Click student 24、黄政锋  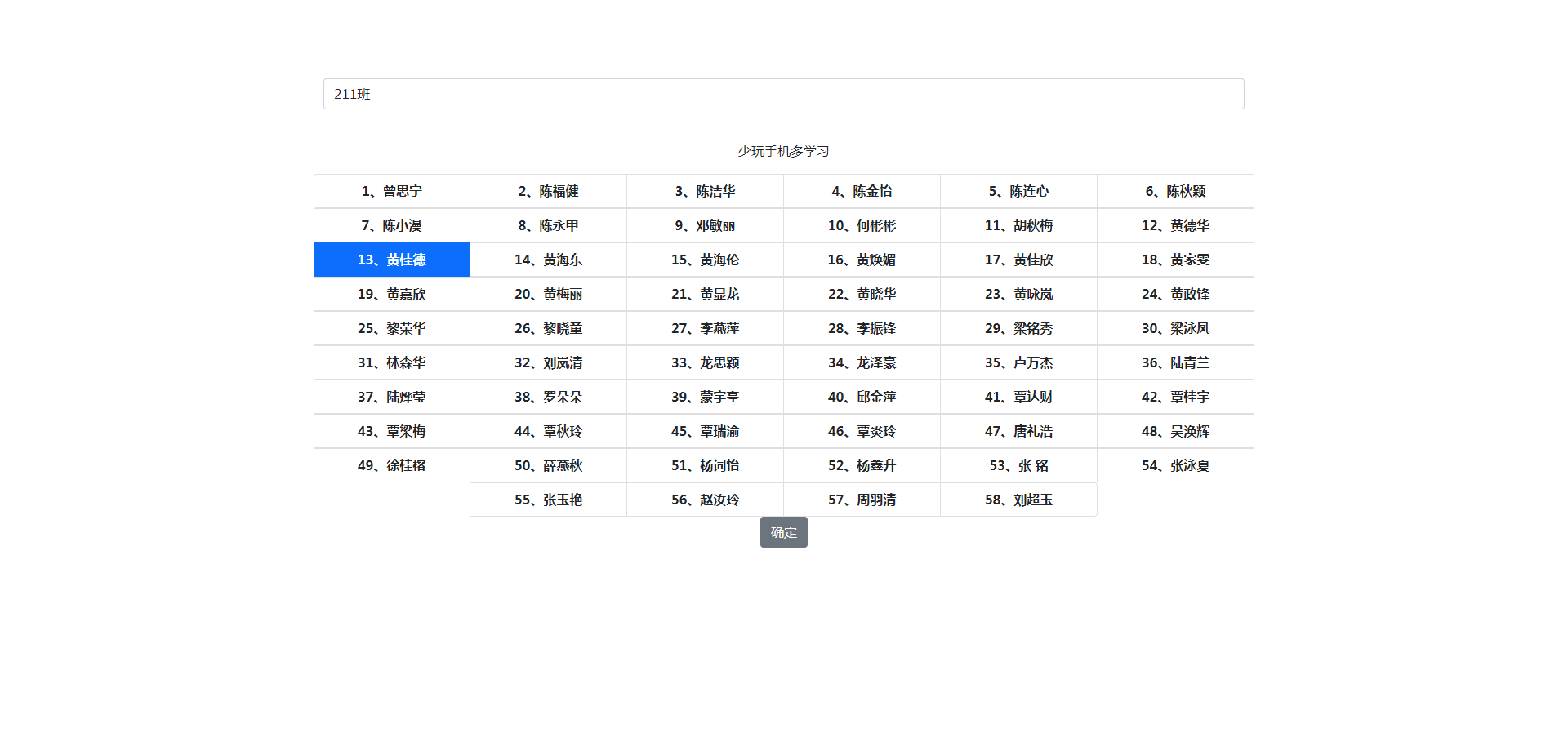tap(1175, 294)
